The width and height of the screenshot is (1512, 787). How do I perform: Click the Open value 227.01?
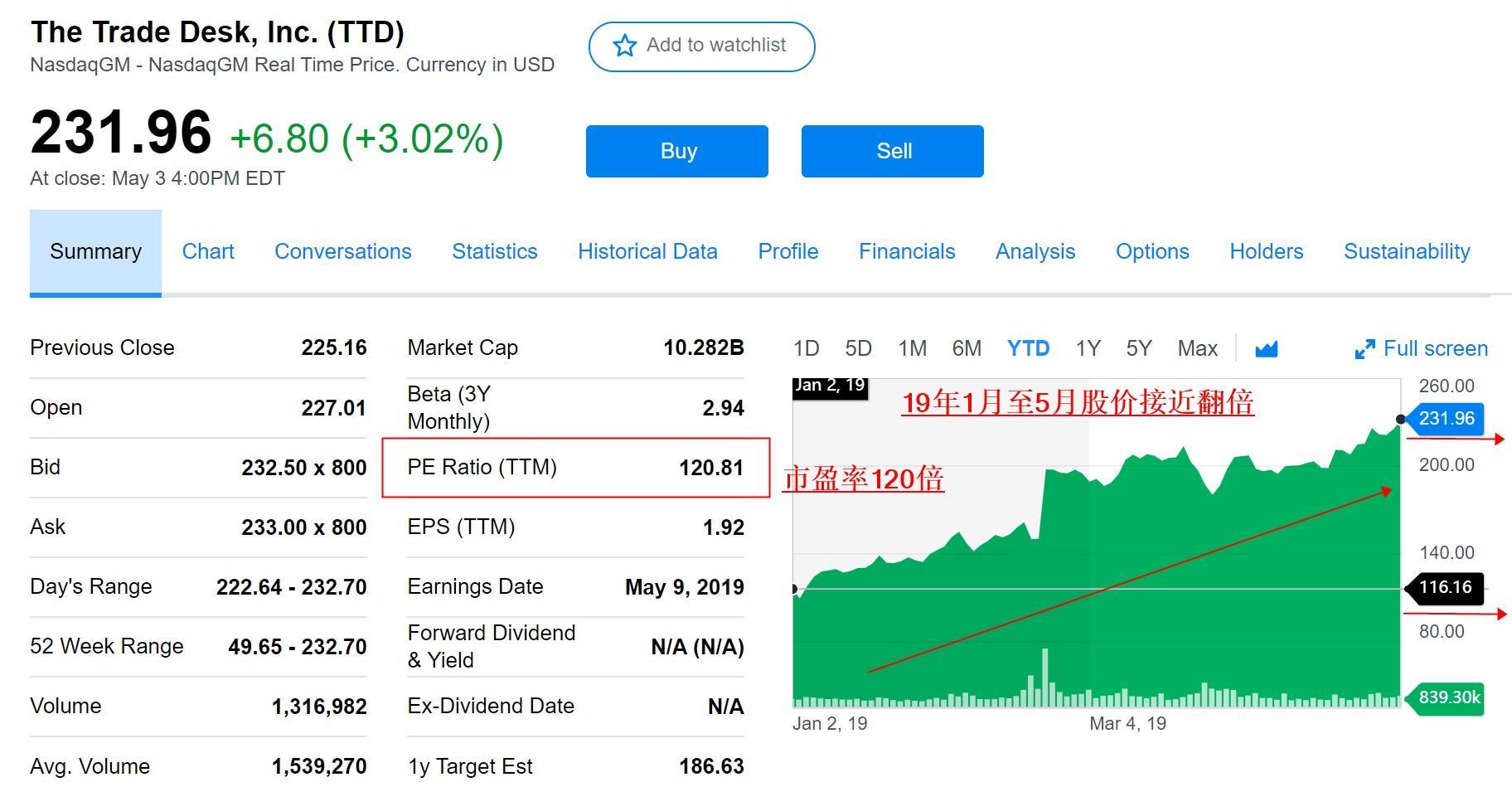(333, 408)
